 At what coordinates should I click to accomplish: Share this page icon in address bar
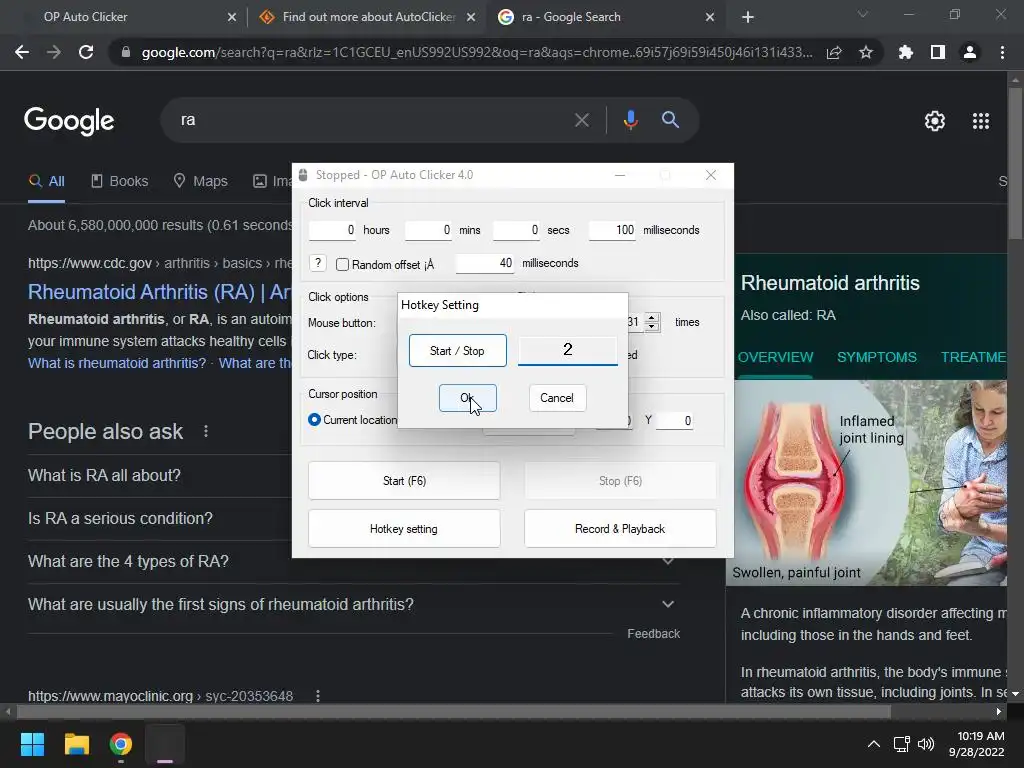(x=834, y=52)
